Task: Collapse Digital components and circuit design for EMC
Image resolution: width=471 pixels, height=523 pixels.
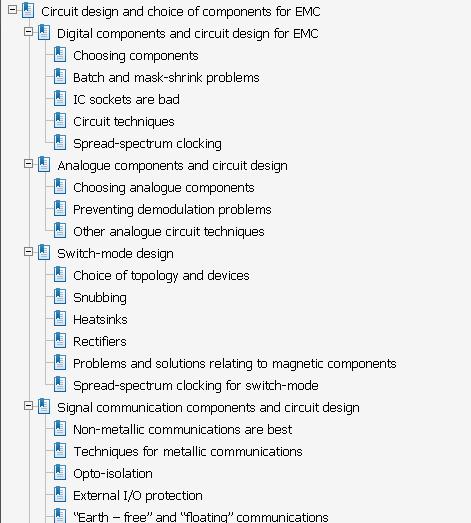Action: coord(28,32)
